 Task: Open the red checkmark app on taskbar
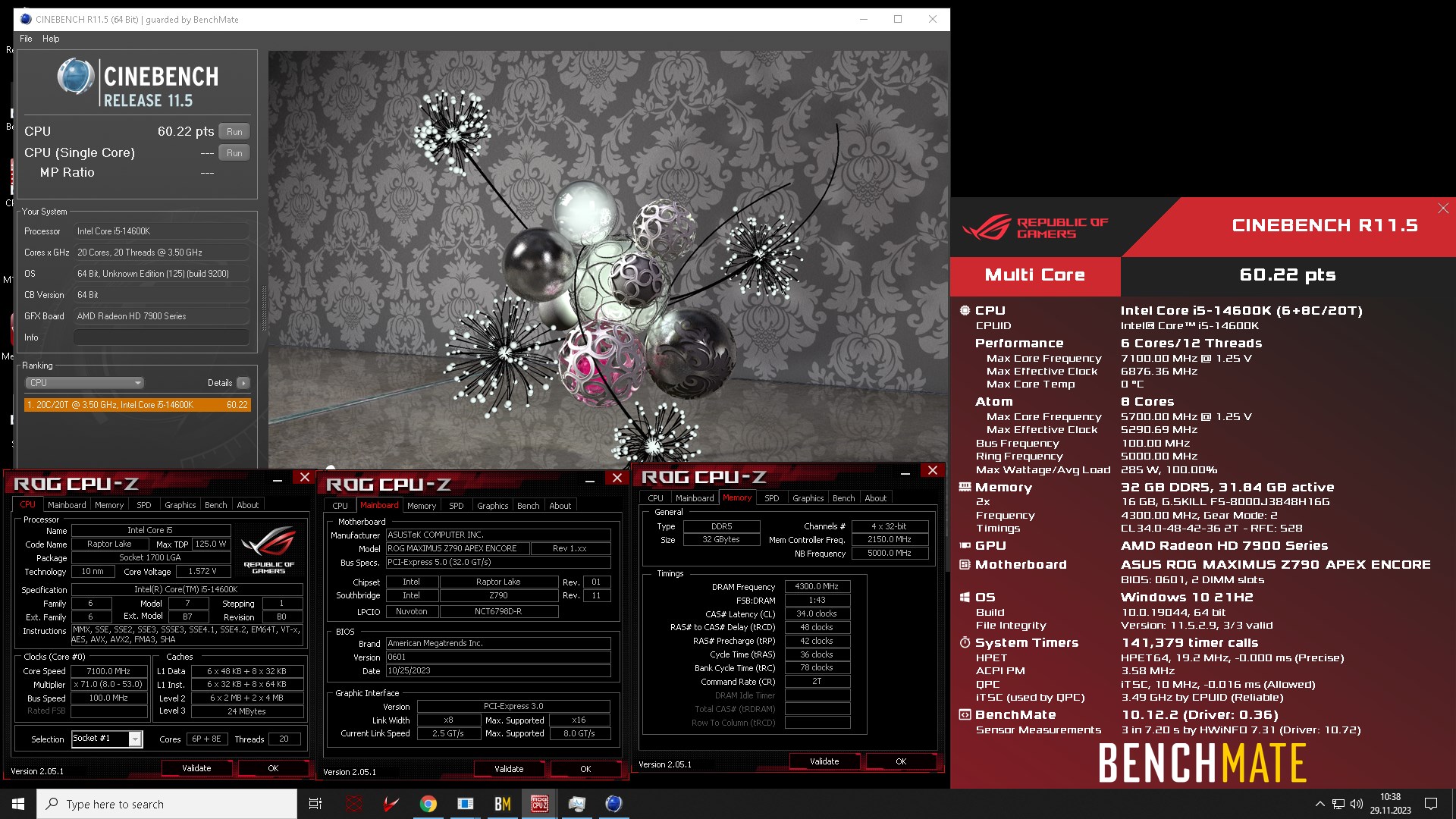point(391,804)
